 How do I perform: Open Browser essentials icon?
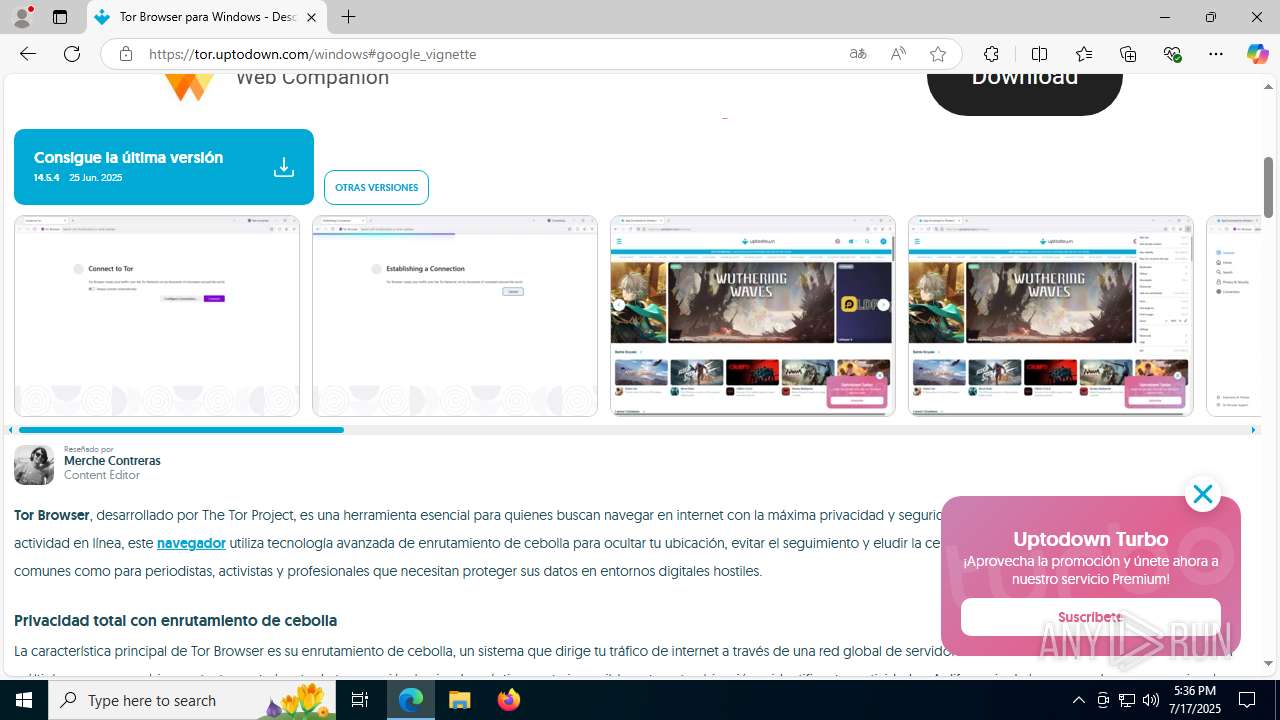(1173, 54)
